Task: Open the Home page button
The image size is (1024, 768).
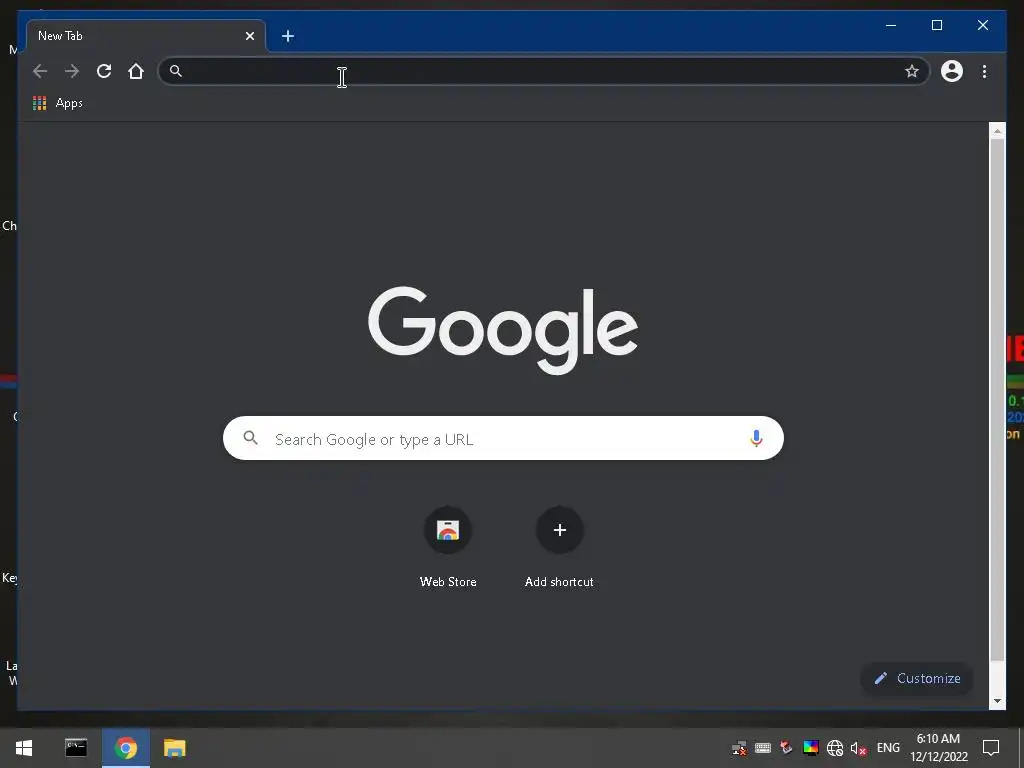Action: [136, 71]
